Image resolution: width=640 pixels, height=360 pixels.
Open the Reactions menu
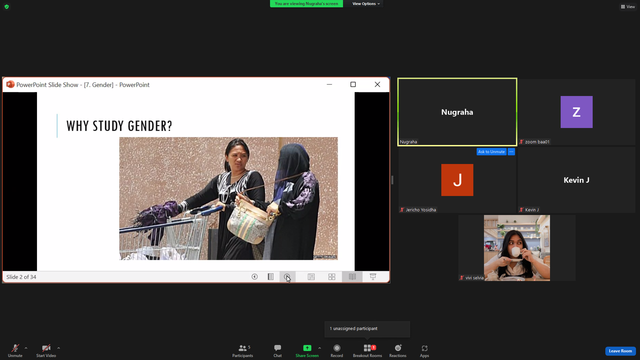tap(398, 350)
